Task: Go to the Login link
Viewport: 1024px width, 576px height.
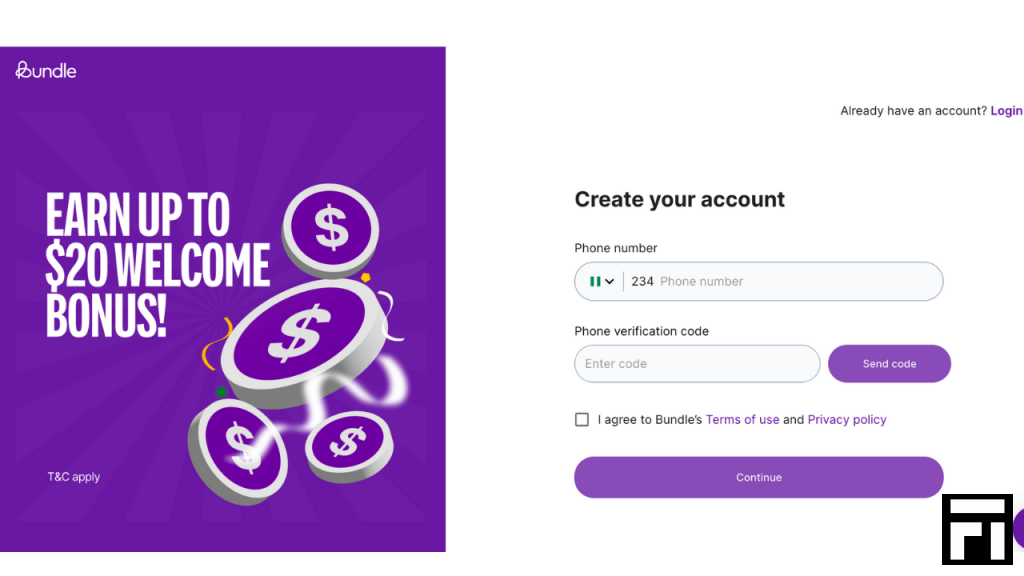Action: tap(1006, 110)
